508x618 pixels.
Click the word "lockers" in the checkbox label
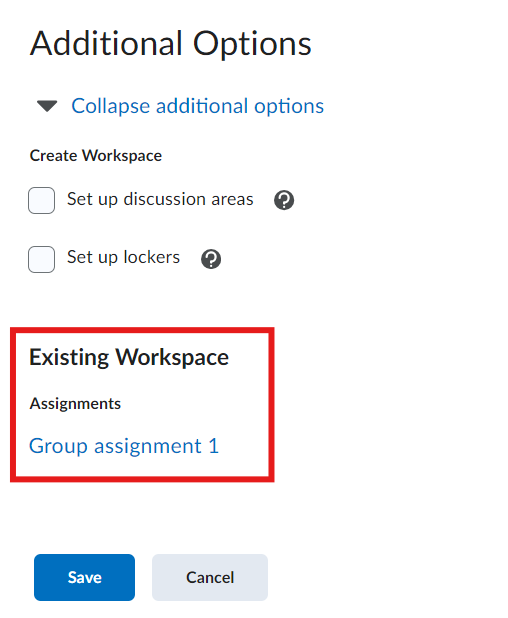[x=152, y=257]
